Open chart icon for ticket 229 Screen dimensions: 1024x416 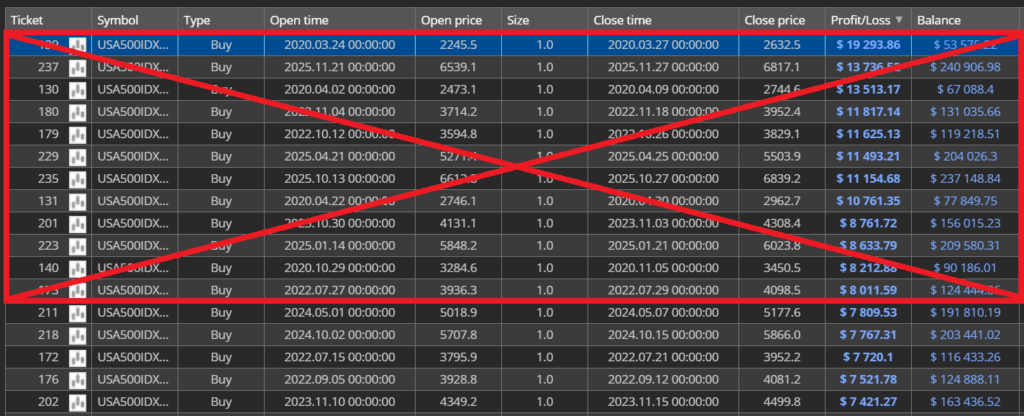pyautogui.click(x=77, y=157)
